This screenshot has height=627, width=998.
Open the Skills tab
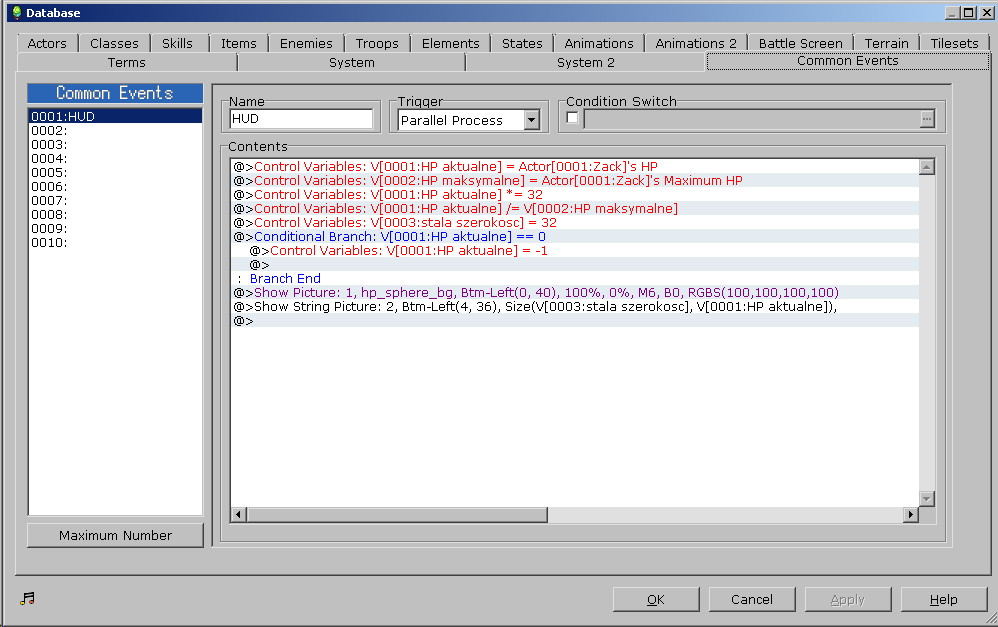click(177, 43)
